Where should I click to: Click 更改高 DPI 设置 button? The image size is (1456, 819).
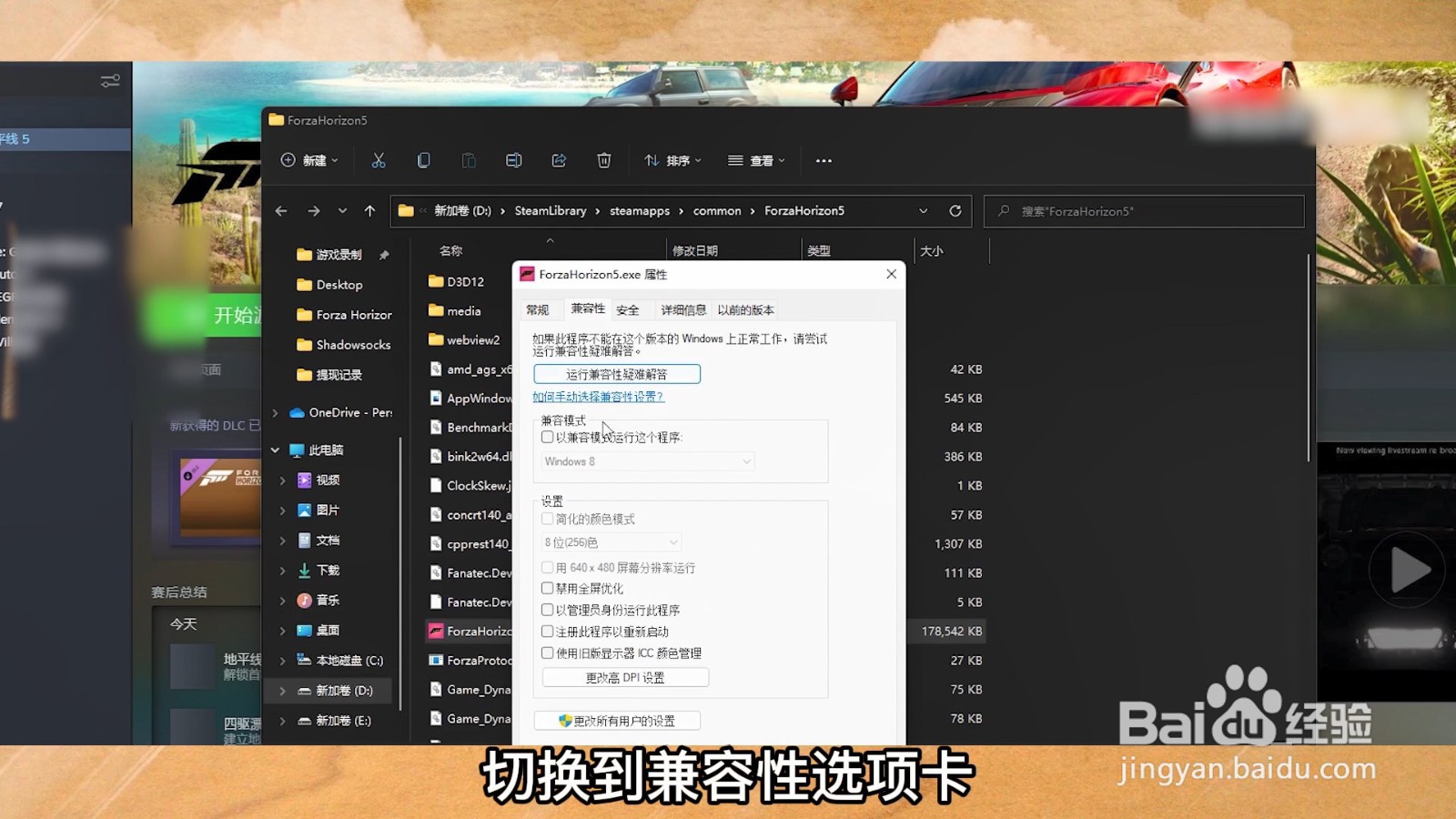625,677
